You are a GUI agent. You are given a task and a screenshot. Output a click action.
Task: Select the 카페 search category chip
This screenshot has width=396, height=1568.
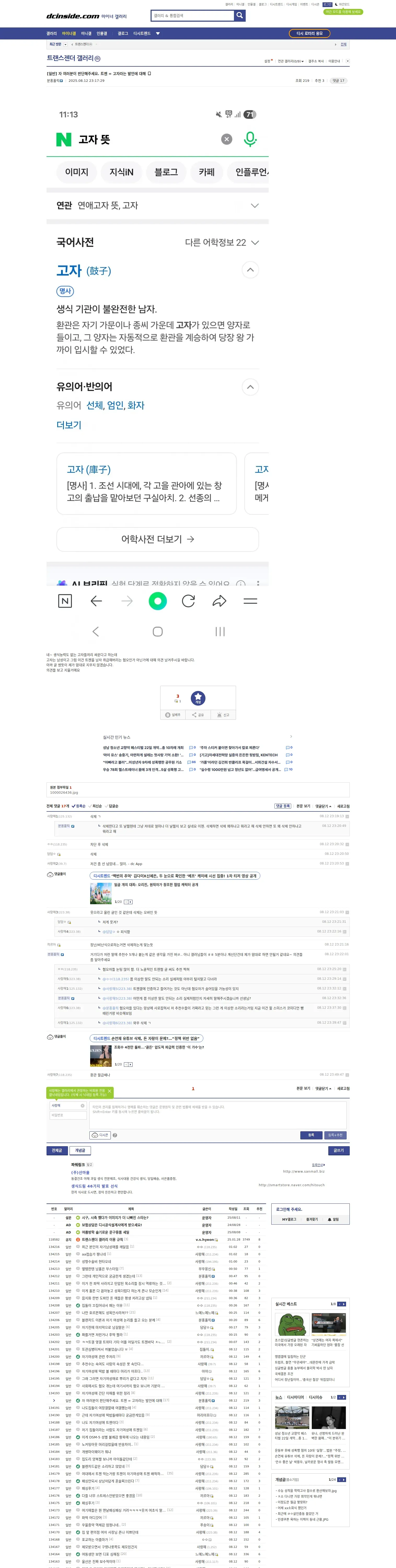206,172
